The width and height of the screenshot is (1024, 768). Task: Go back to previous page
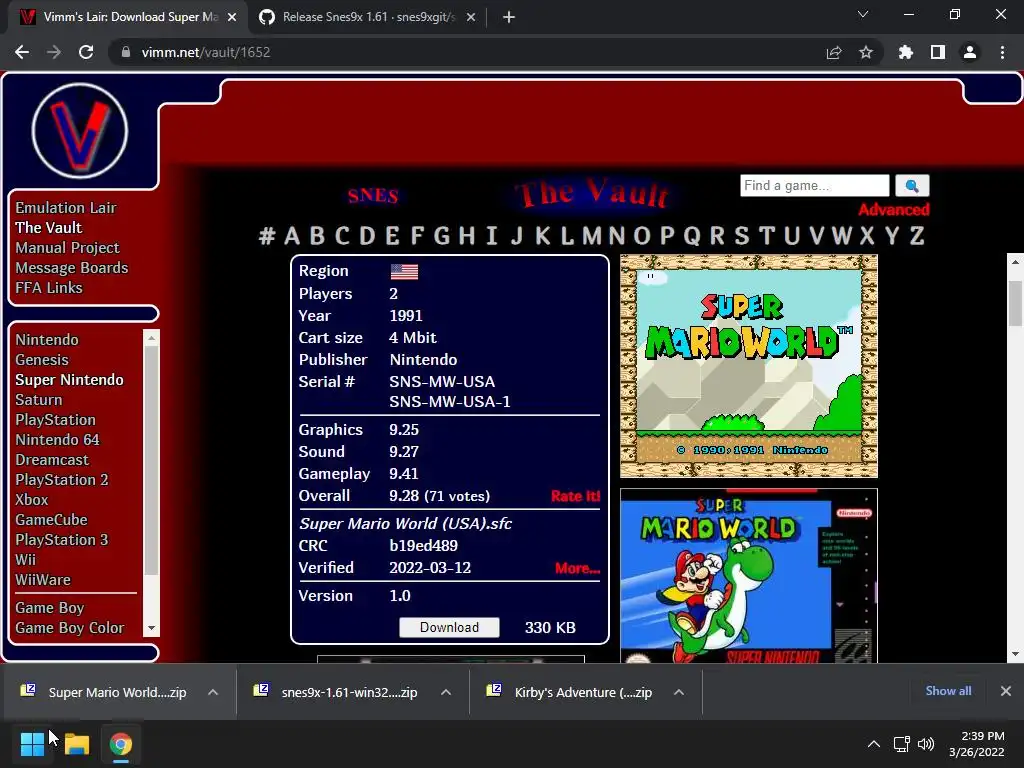tap(22, 52)
